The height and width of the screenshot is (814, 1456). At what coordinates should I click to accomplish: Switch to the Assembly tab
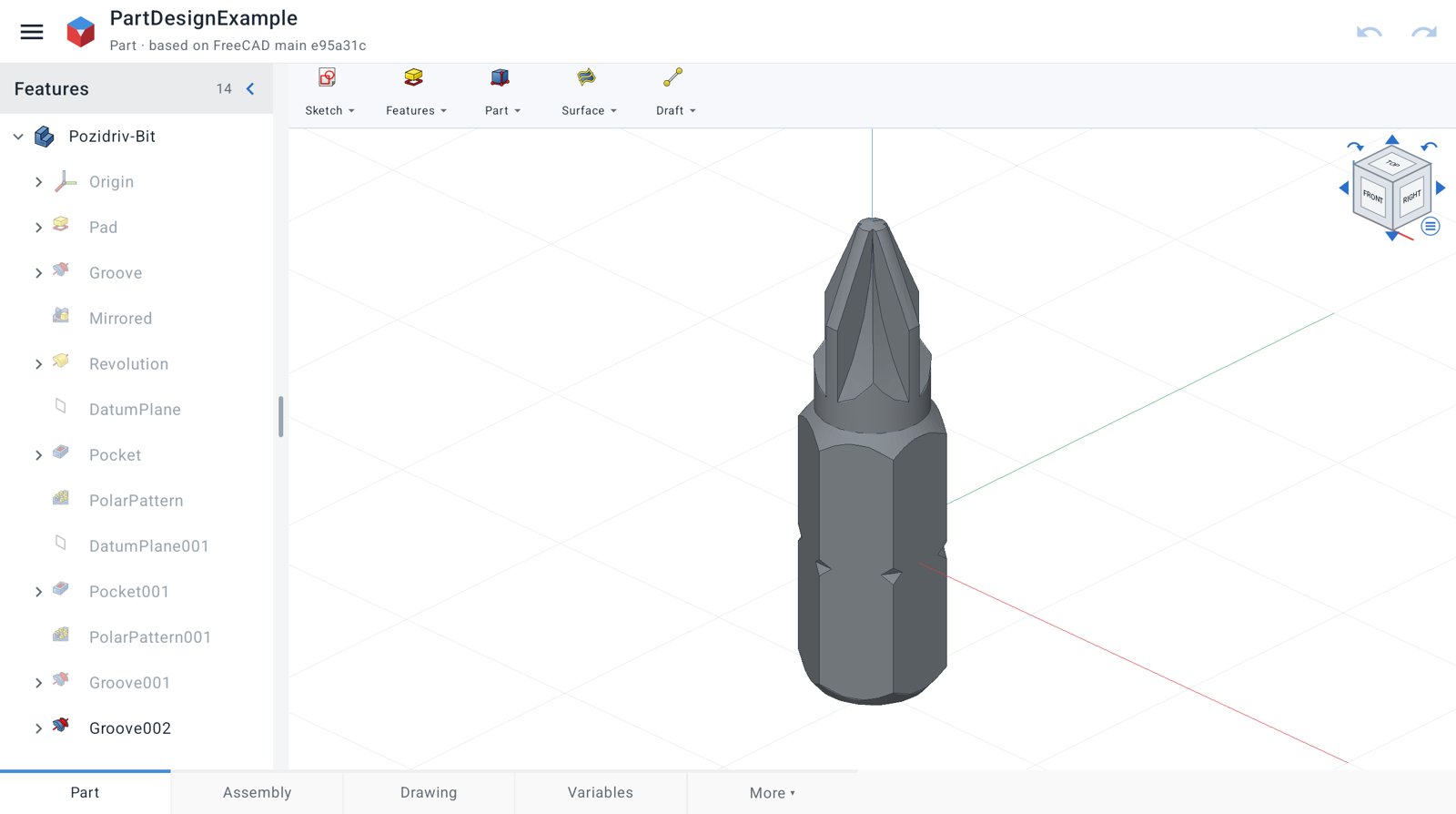point(258,792)
